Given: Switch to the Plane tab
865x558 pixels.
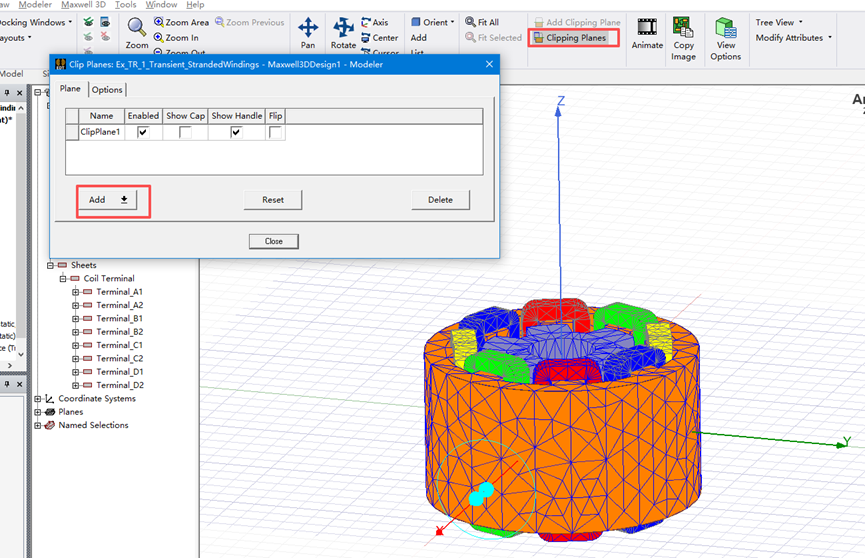Looking at the screenshot, I should pyautogui.click(x=70, y=88).
